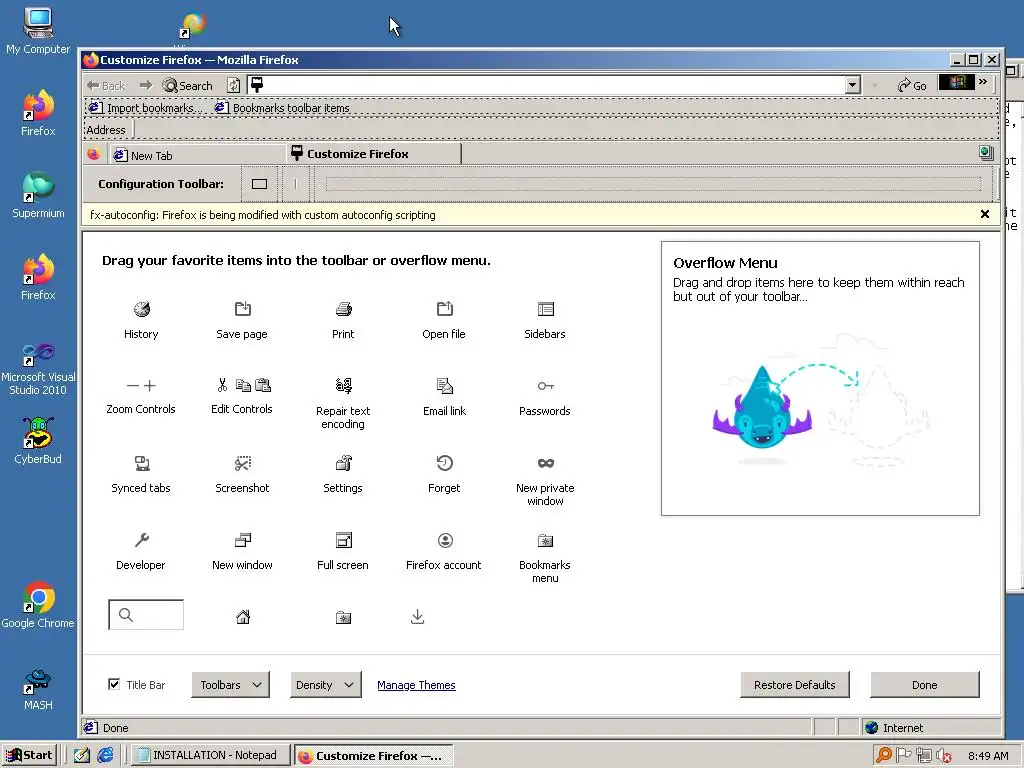Select the Screenshot scissors icon
This screenshot has height=768, width=1024.
(242, 463)
